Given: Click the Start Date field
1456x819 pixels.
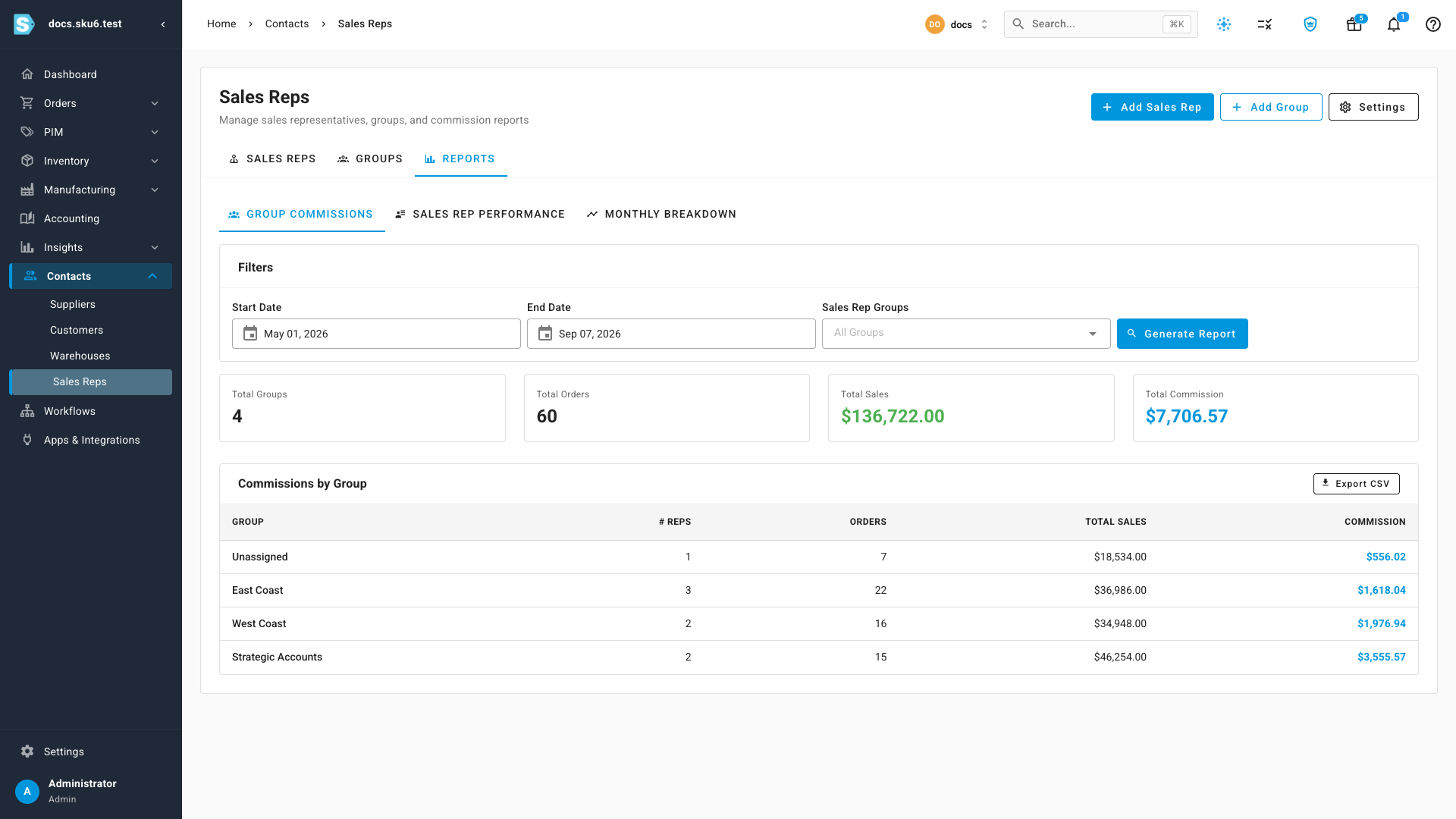Looking at the screenshot, I should pos(376,334).
